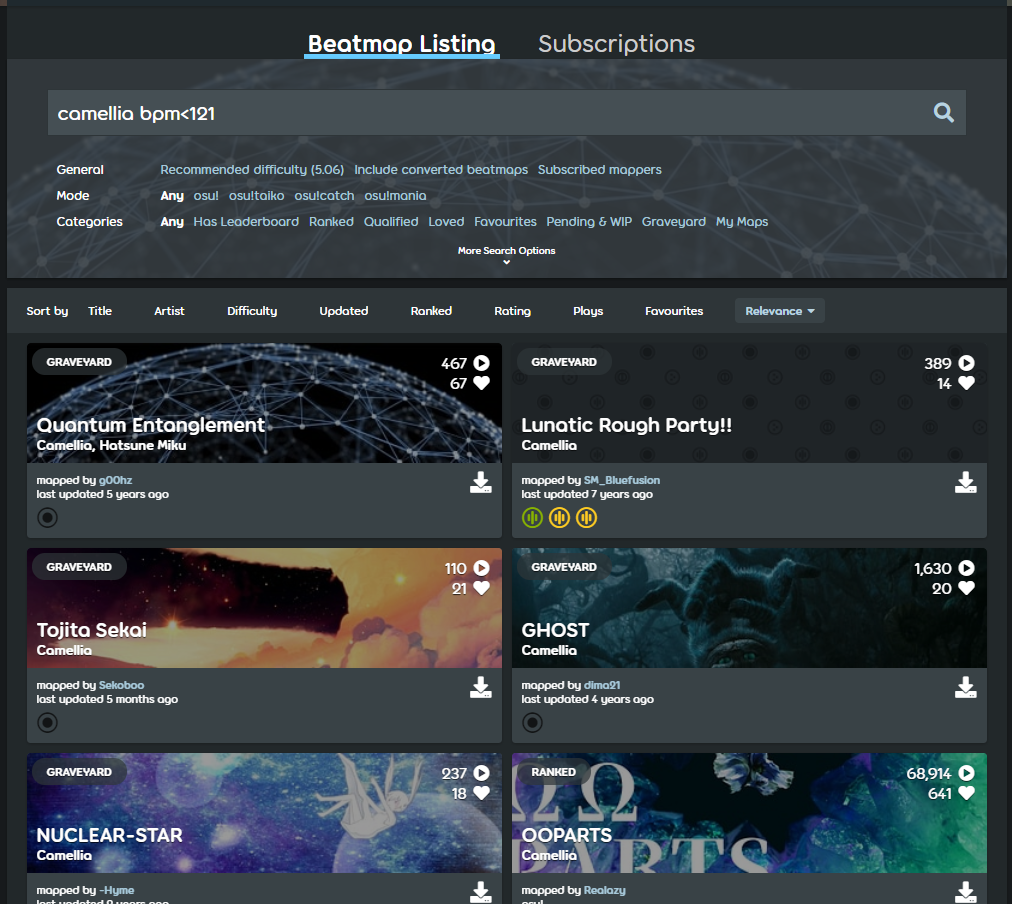
Task: Click the green mania difficulty icon on Lunatic Rough Party!!
Action: point(532,517)
